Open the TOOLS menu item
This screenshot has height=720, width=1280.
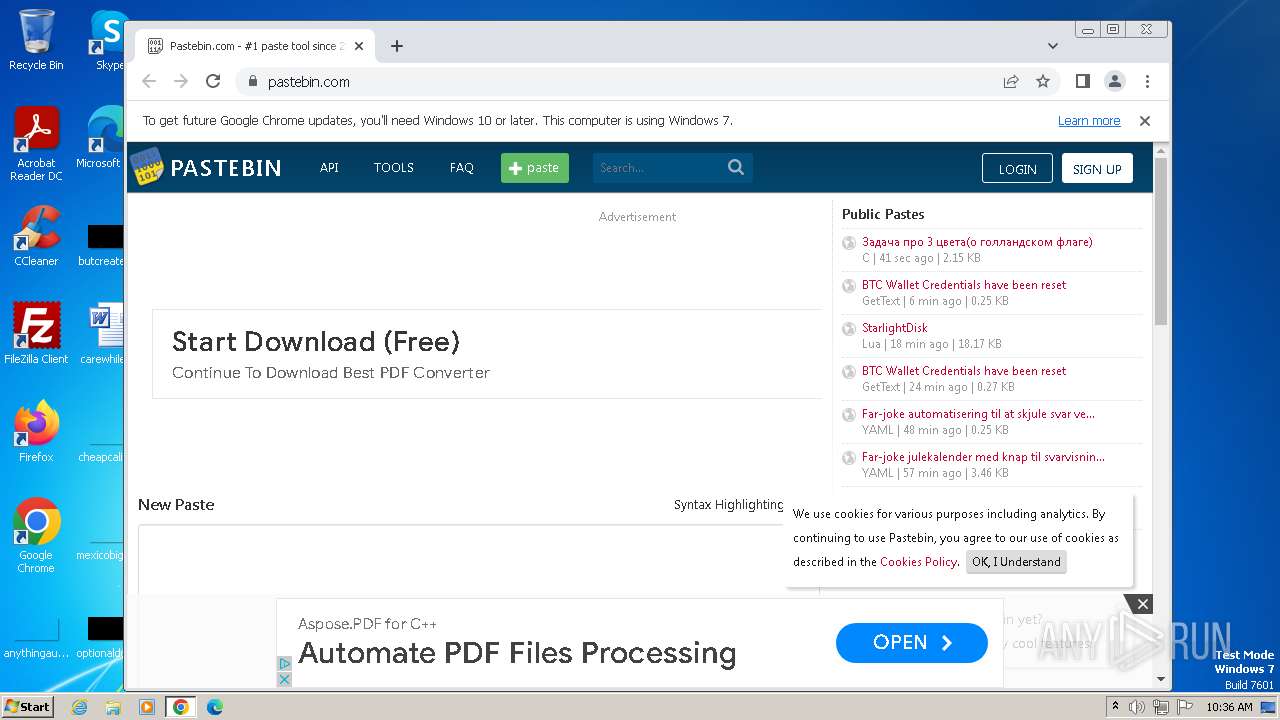pos(394,168)
